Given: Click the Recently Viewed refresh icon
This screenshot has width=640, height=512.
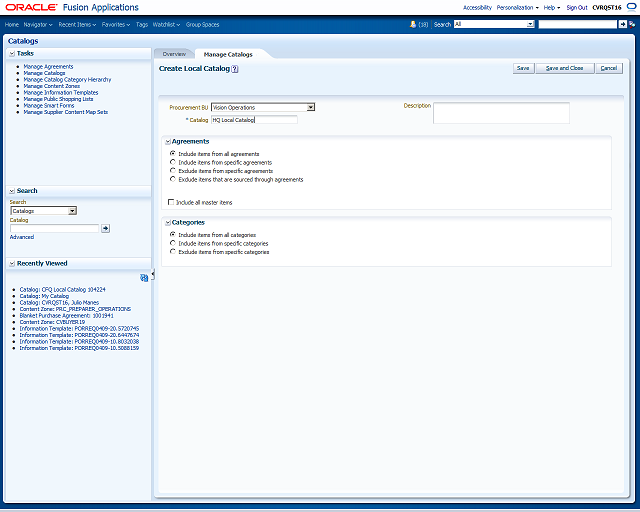Looking at the screenshot, I should (x=144, y=278).
